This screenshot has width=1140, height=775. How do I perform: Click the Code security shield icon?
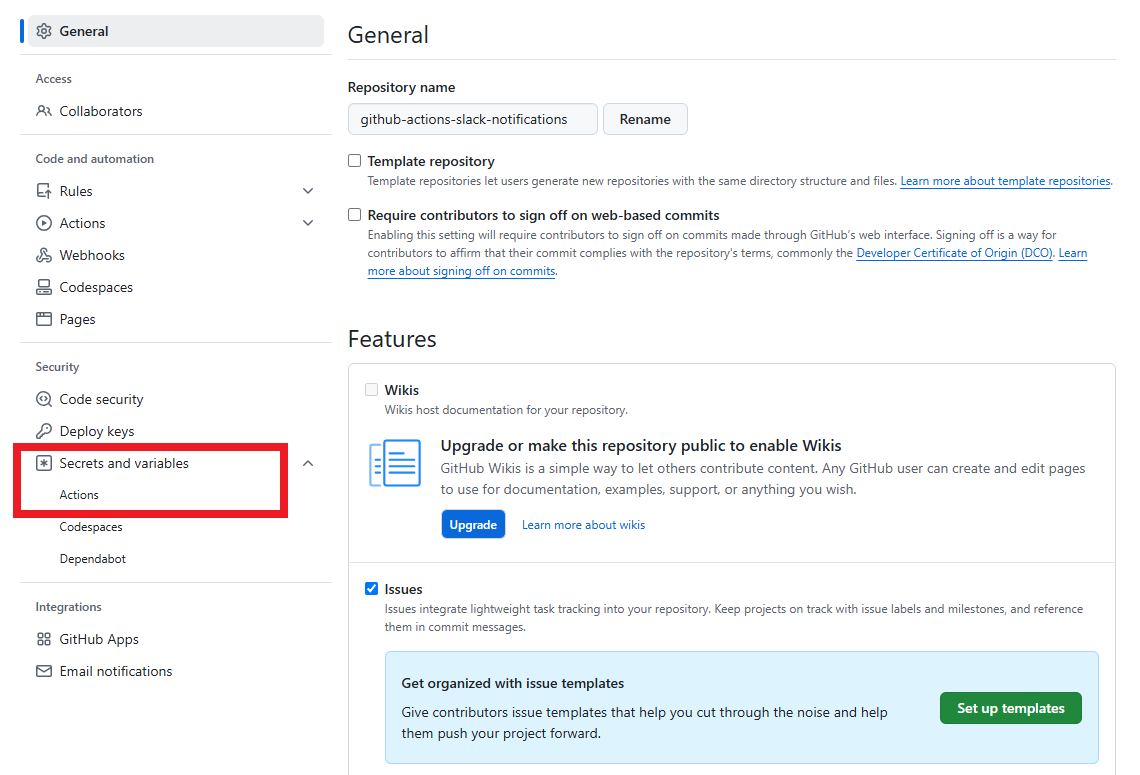click(44, 399)
